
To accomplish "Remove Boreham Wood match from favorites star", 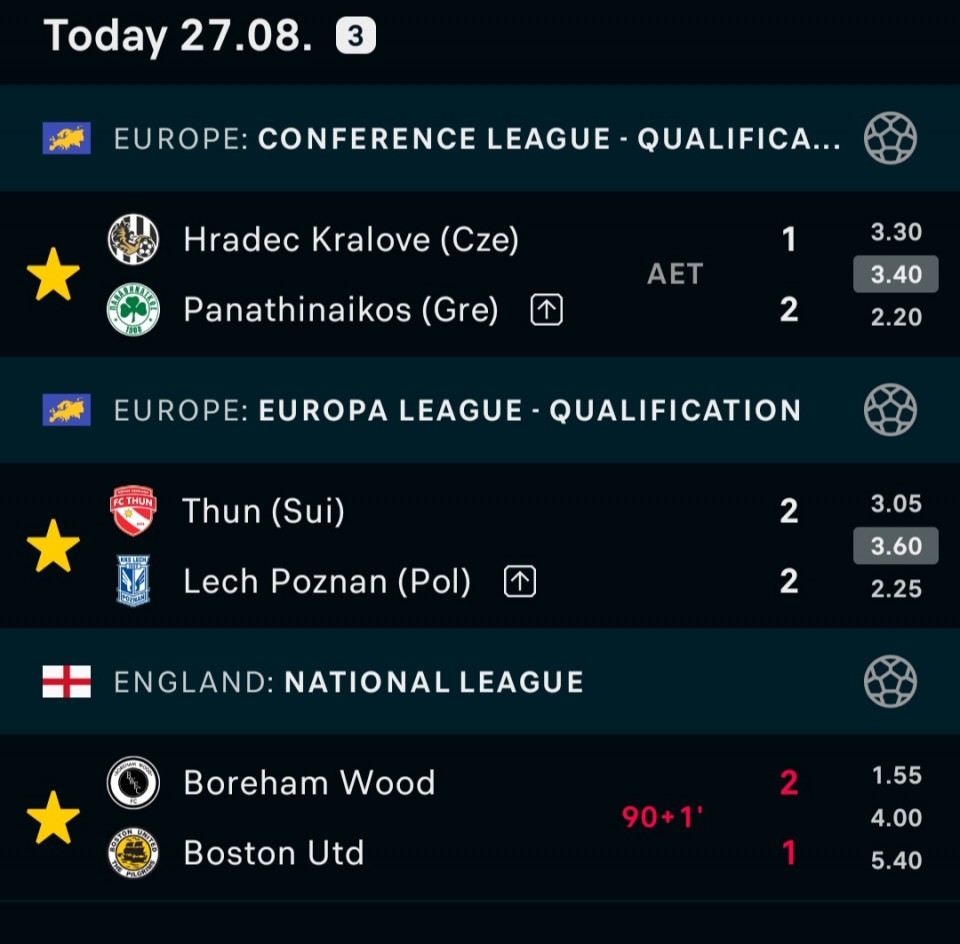I will point(53,817).
